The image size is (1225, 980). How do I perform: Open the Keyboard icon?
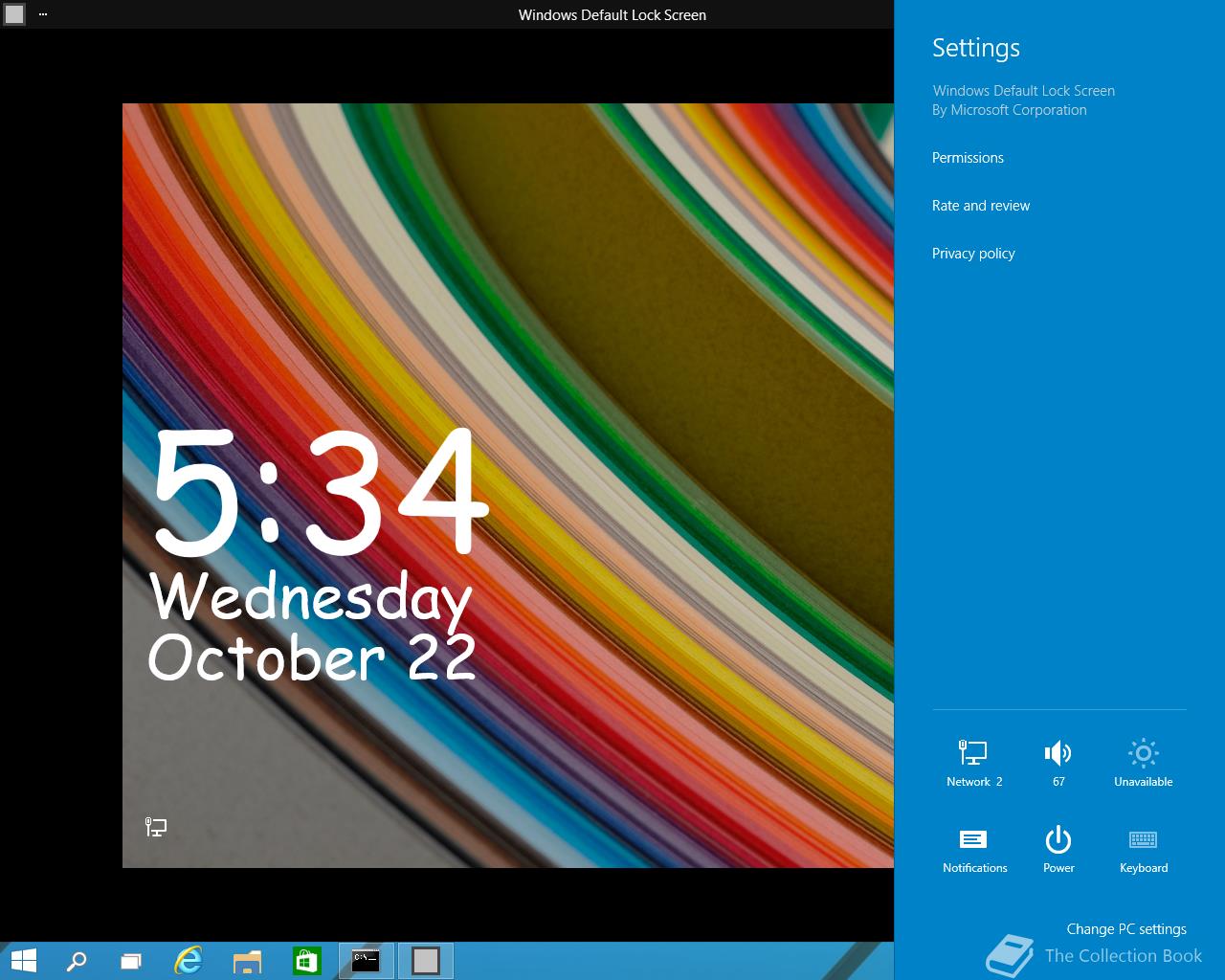click(x=1144, y=848)
